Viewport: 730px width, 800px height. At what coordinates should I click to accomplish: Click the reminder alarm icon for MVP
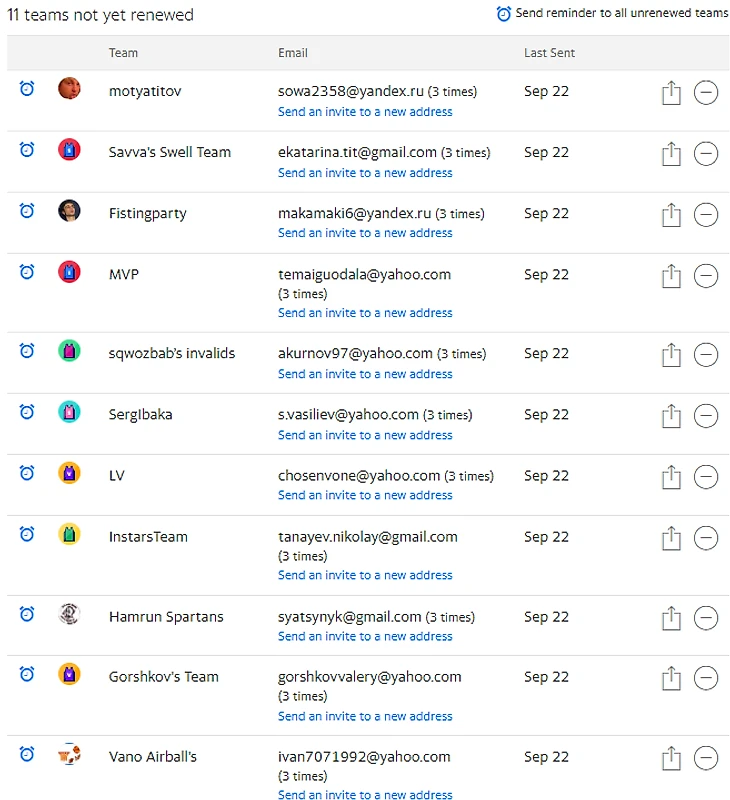tap(27, 272)
